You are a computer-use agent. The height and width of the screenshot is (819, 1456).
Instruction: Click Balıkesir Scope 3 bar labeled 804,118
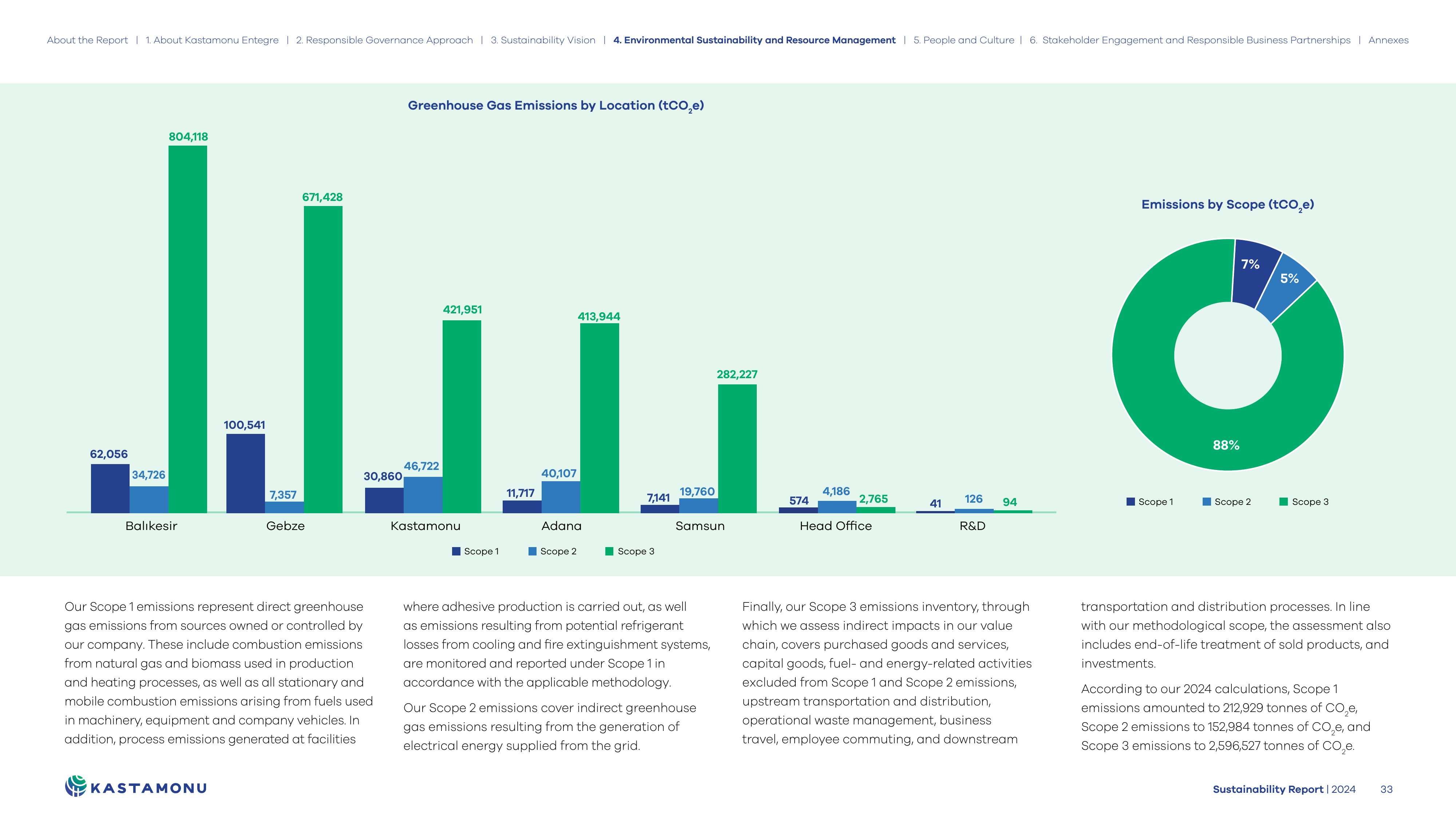[188, 329]
